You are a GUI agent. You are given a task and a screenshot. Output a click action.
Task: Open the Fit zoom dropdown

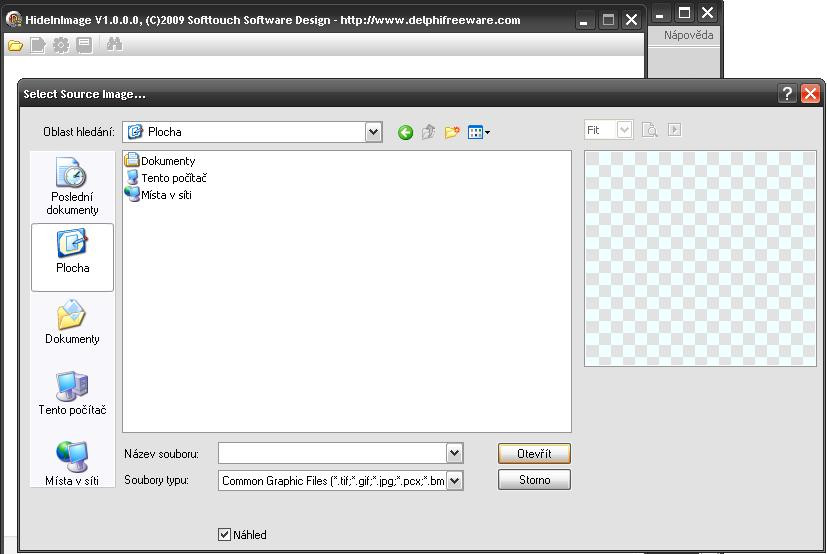click(x=624, y=130)
